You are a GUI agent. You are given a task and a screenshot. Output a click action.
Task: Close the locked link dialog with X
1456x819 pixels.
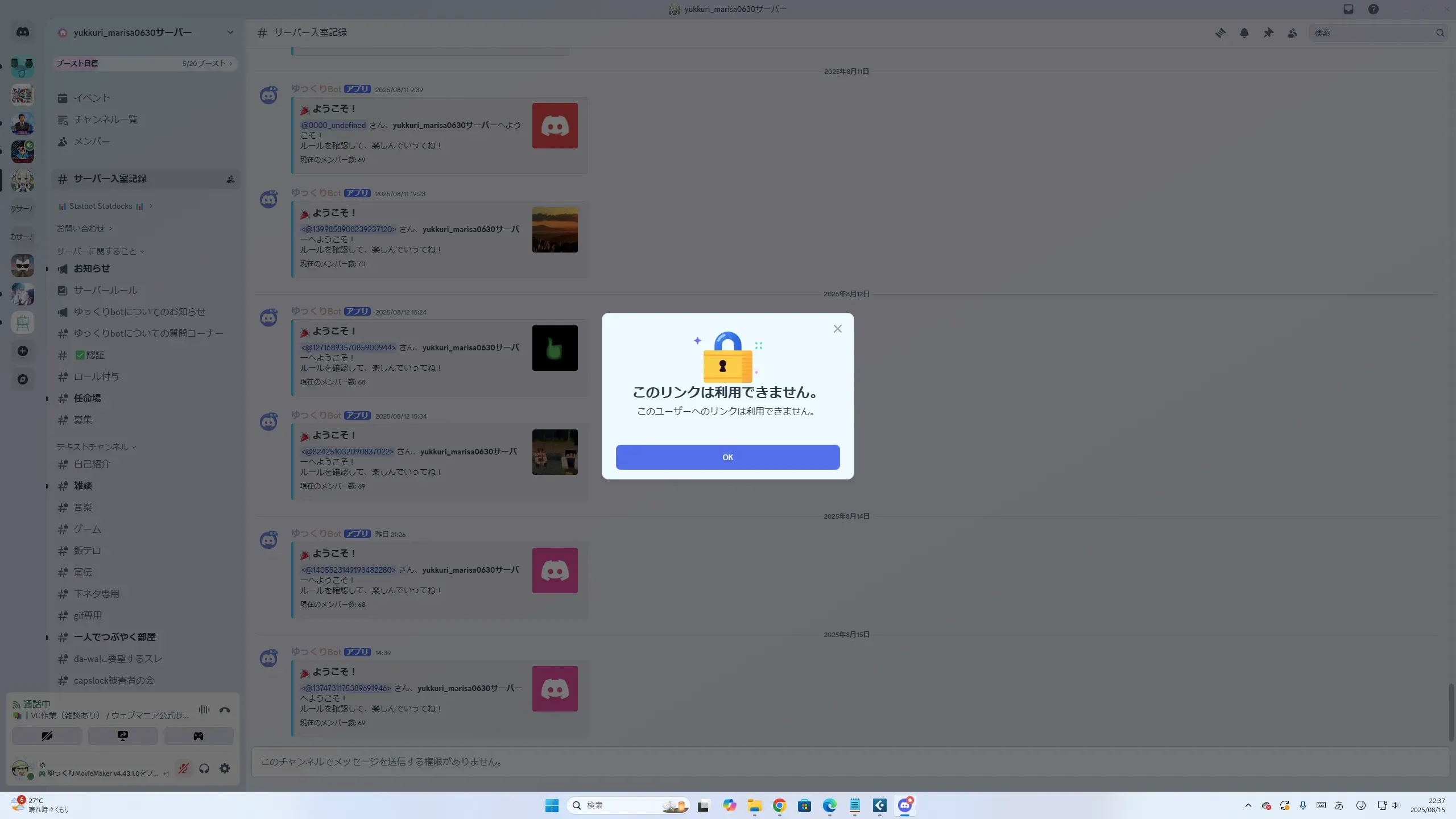click(x=837, y=329)
